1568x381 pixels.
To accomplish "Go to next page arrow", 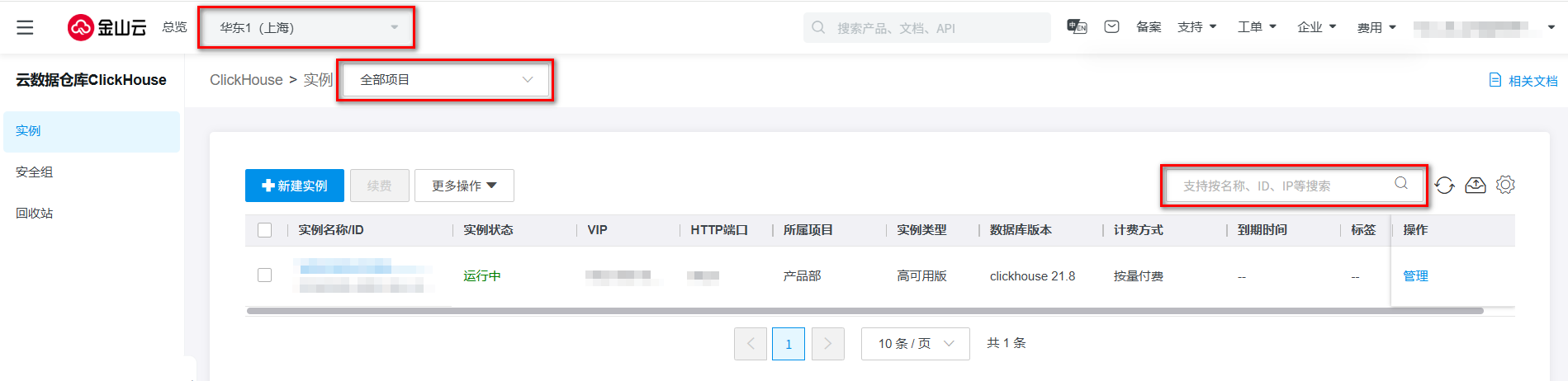I will pyautogui.click(x=828, y=344).
